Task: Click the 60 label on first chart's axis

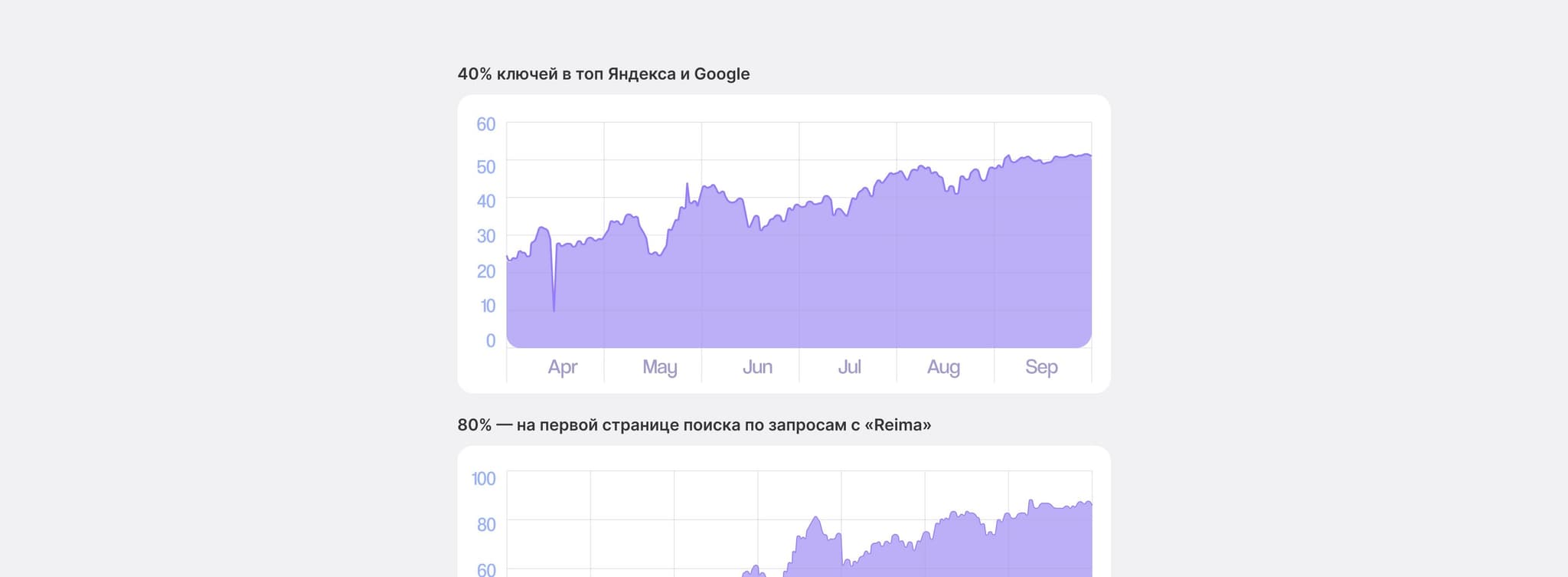Action: (x=485, y=124)
